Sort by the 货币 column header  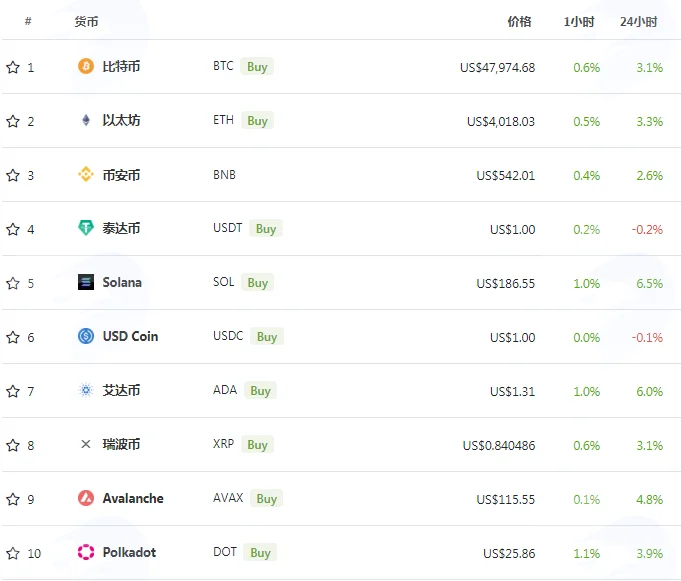pos(86,22)
